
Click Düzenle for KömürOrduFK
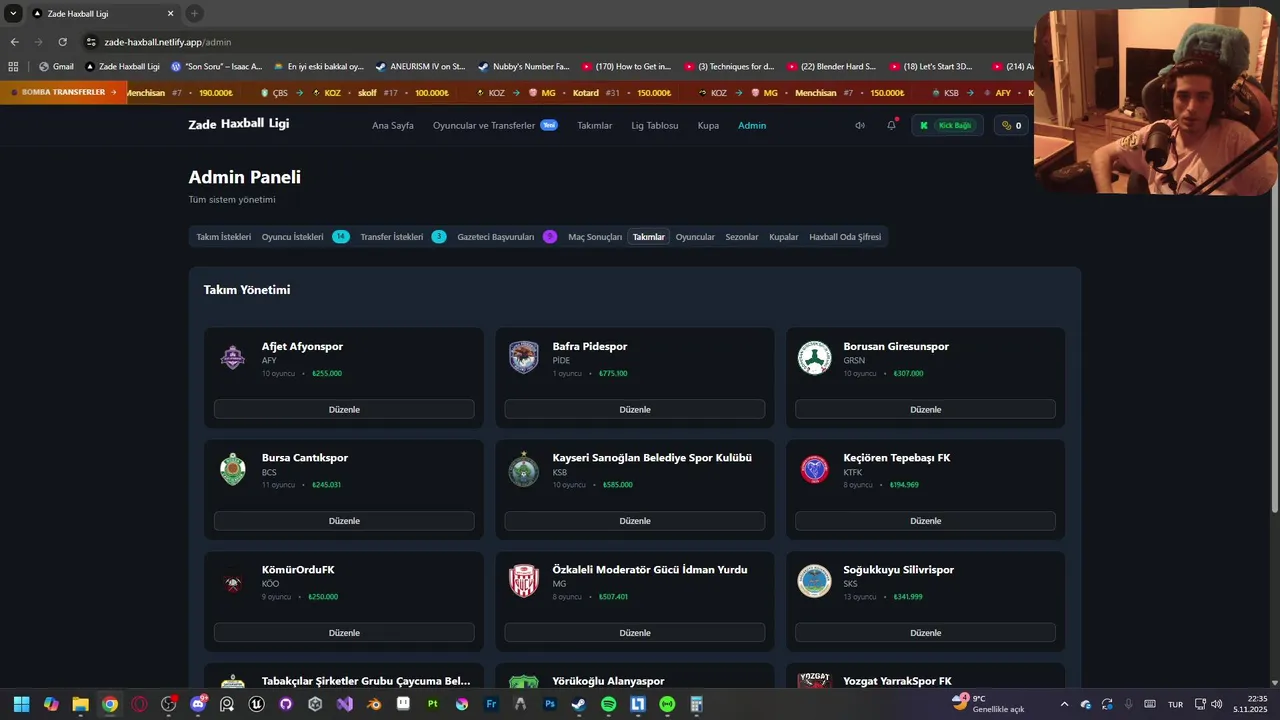(x=344, y=633)
